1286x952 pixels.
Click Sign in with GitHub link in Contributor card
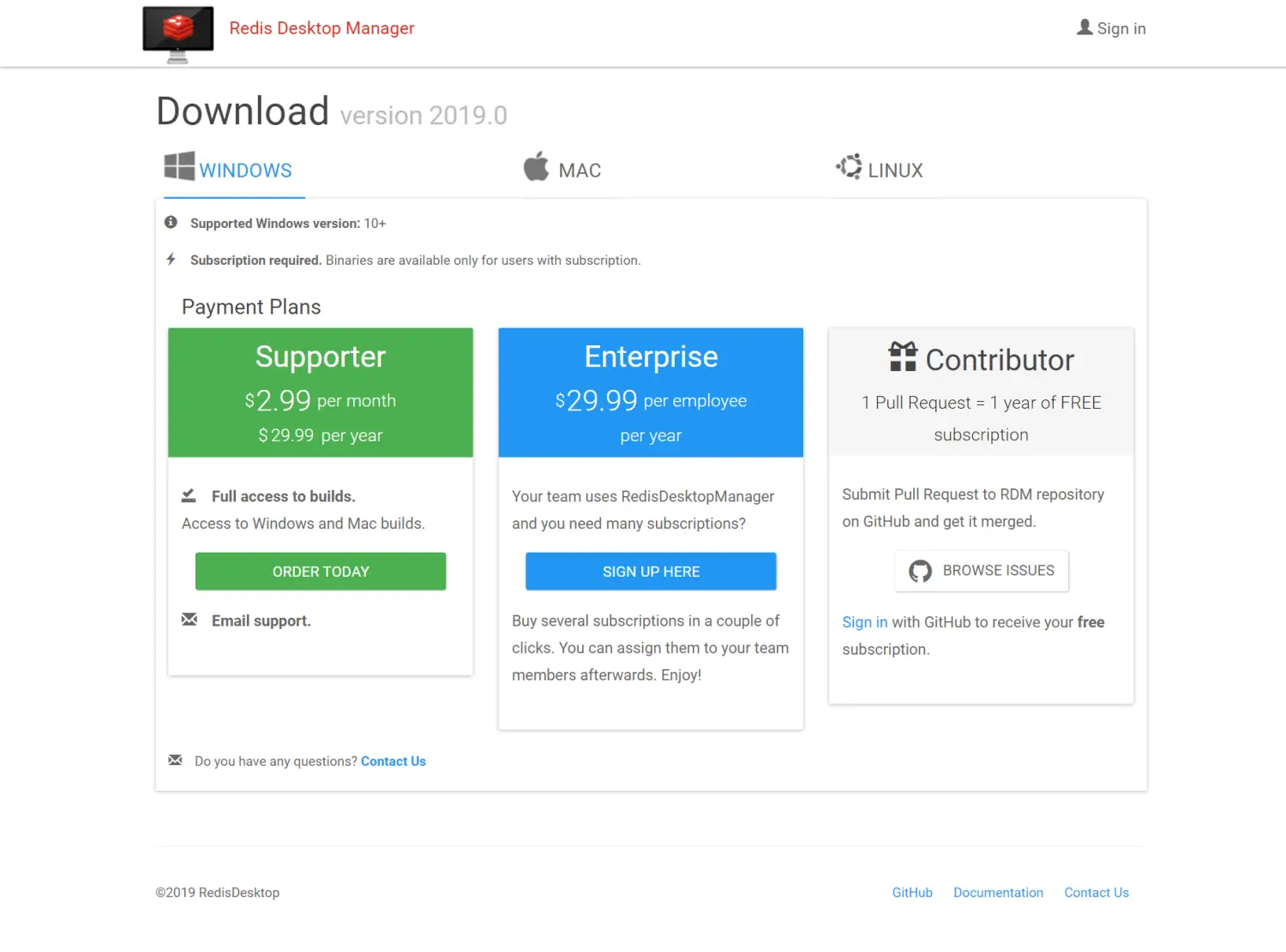click(864, 622)
